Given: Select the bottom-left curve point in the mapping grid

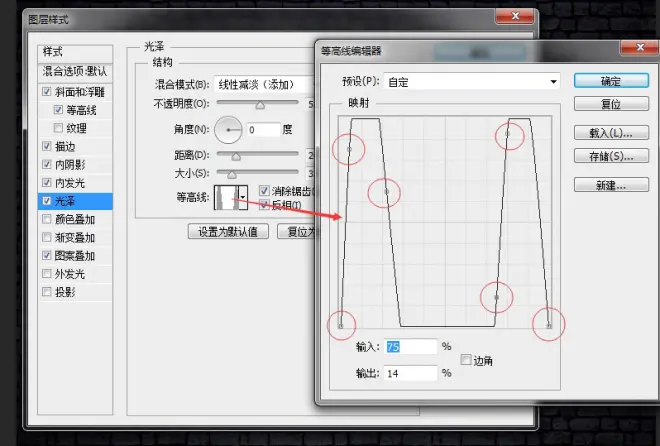Looking at the screenshot, I should point(341,325).
